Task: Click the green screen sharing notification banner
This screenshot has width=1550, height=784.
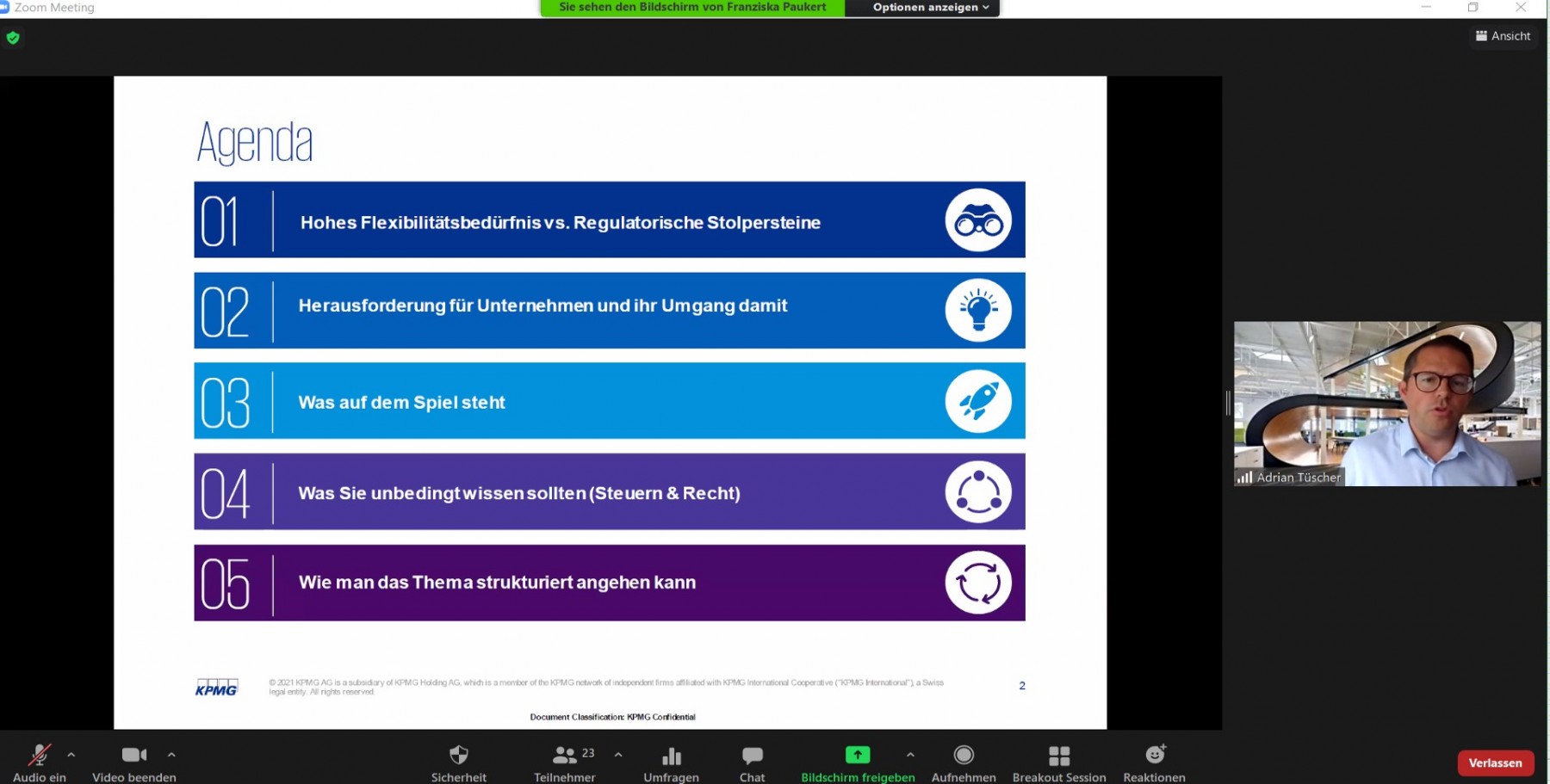Action: (692, 8)
